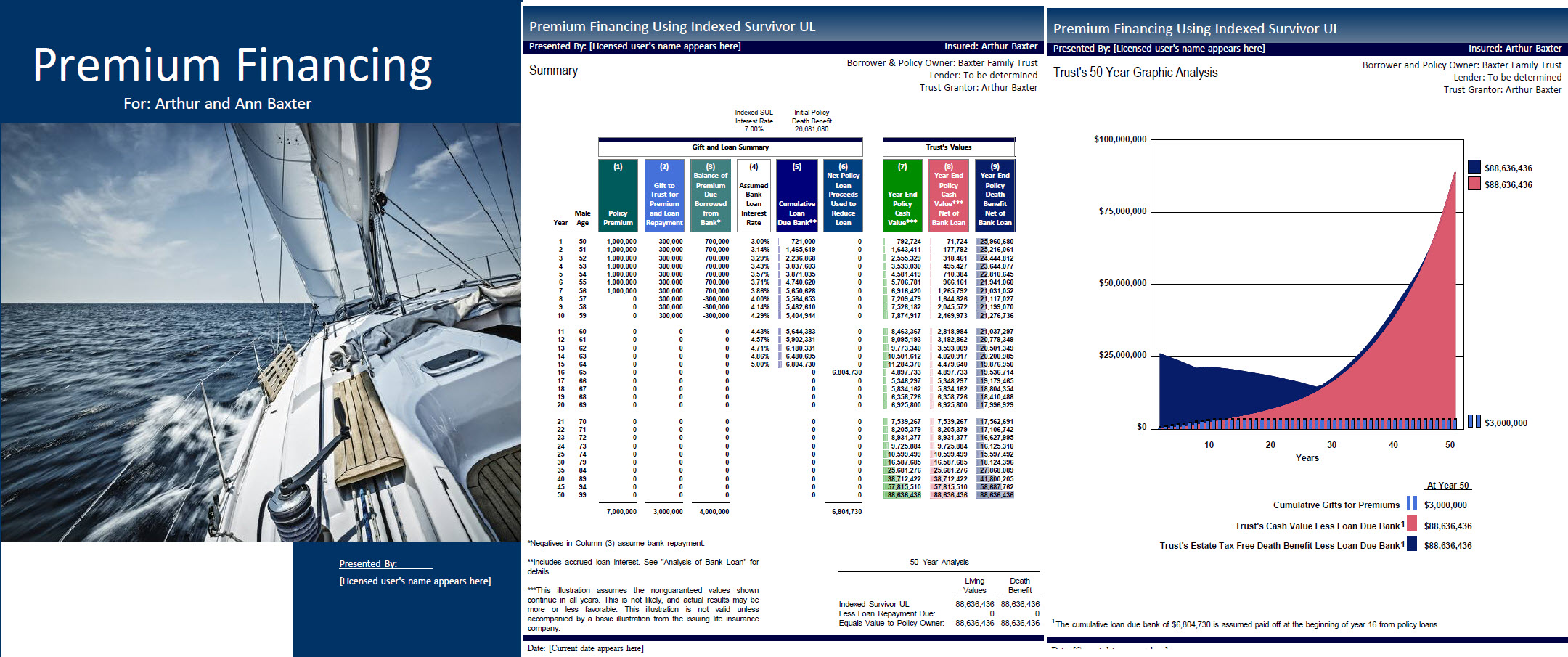Click the Presented By link

[367, 563]
